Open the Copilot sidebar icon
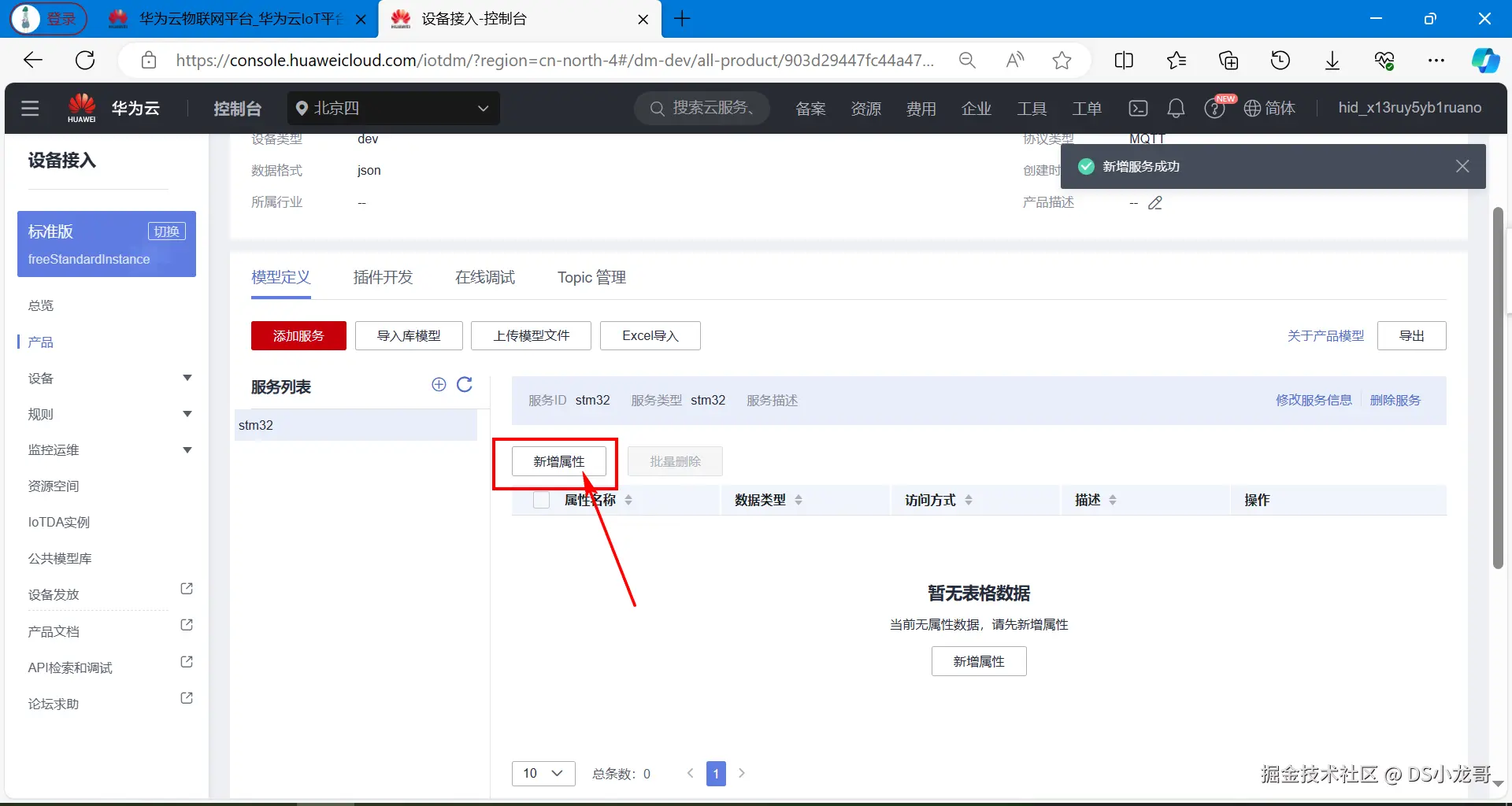 [1485, 60]
